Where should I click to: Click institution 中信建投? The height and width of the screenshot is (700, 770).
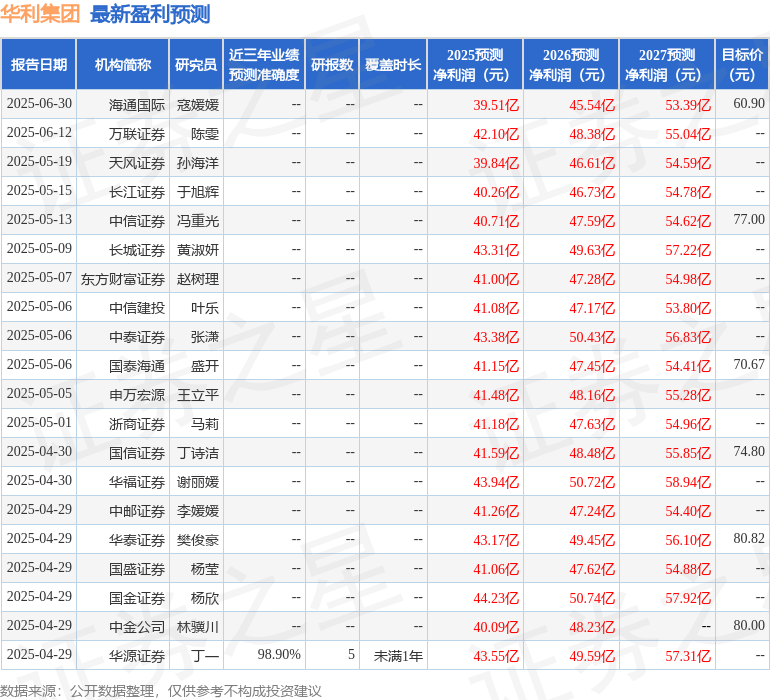tap(137, 308)
